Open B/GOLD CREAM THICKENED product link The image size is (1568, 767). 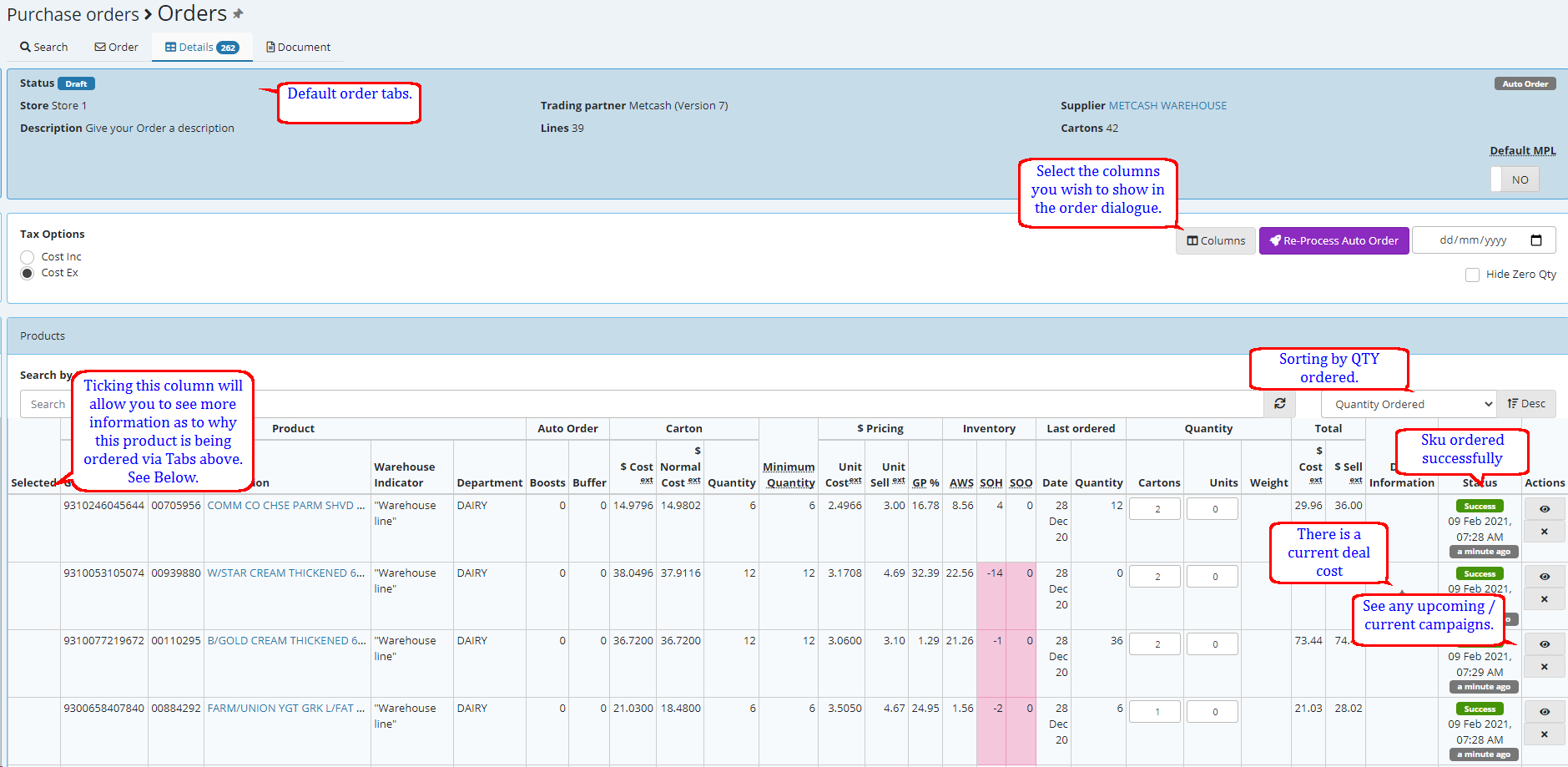pyautogui.click(x=286, y=641)
